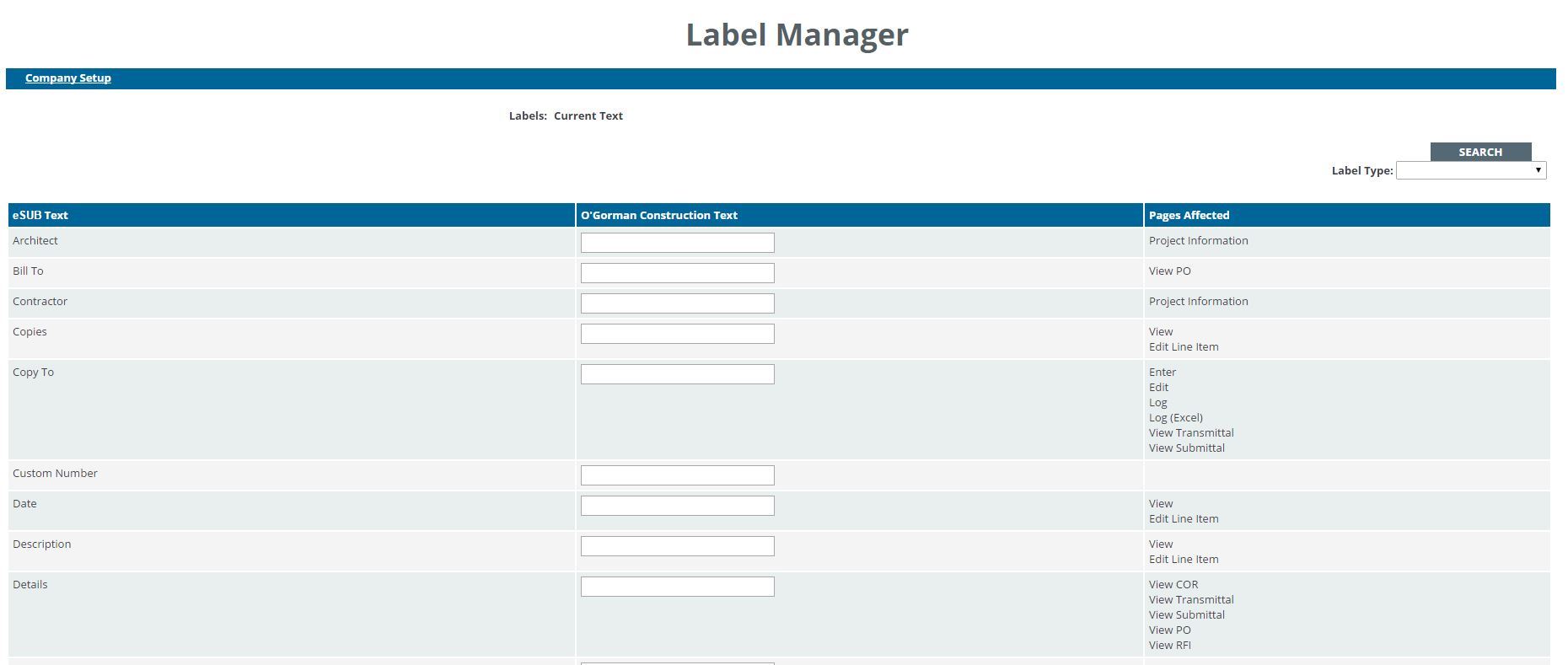
Task: Click View Transmittal in the Details row
Action: tap(1191, 599)
